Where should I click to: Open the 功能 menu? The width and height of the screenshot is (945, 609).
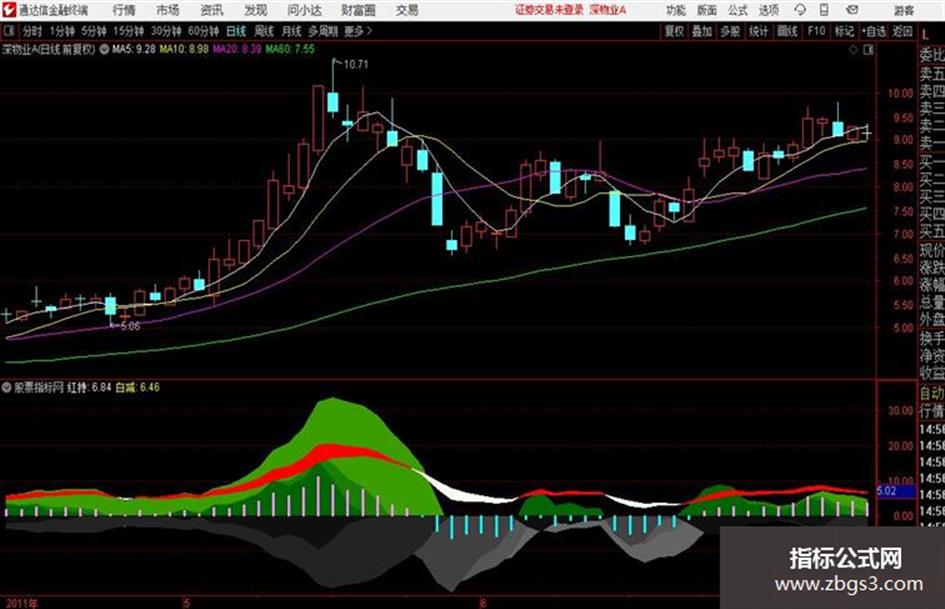676,10
